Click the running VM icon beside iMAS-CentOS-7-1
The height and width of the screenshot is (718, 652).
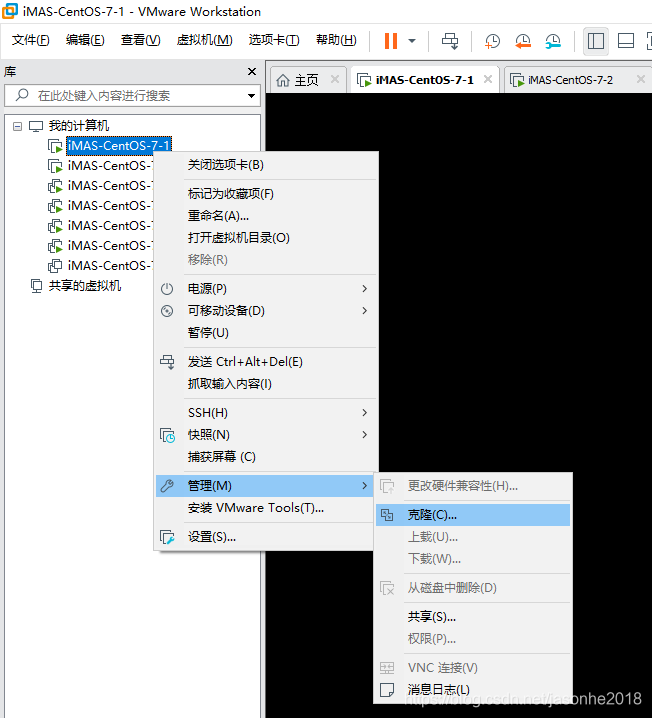(55, 146)
